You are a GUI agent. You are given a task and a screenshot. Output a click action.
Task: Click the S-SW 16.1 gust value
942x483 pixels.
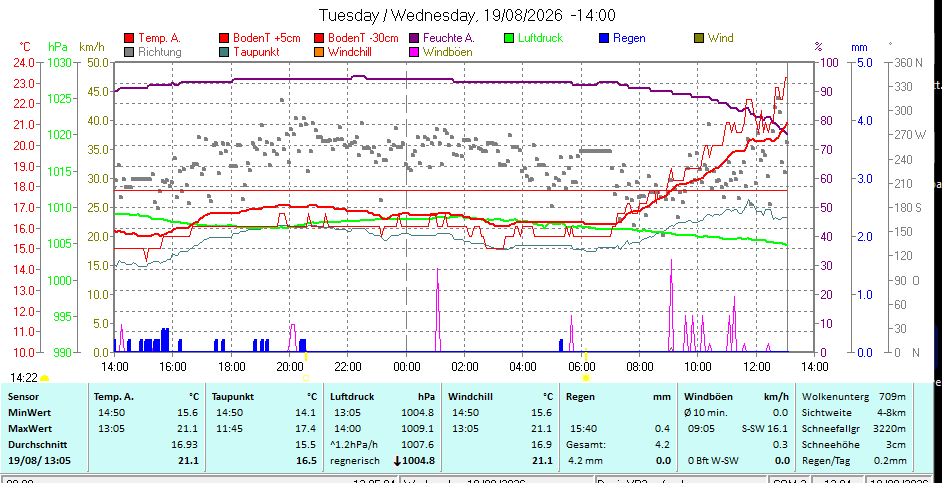click(x=765, y=429)
